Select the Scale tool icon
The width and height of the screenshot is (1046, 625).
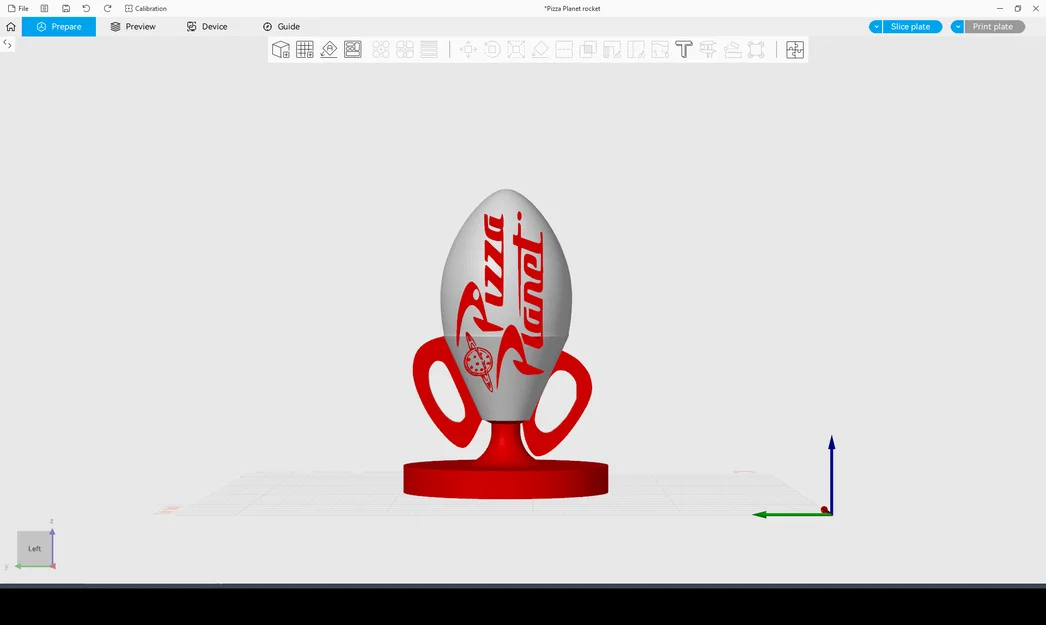click(x=516, y=49)
